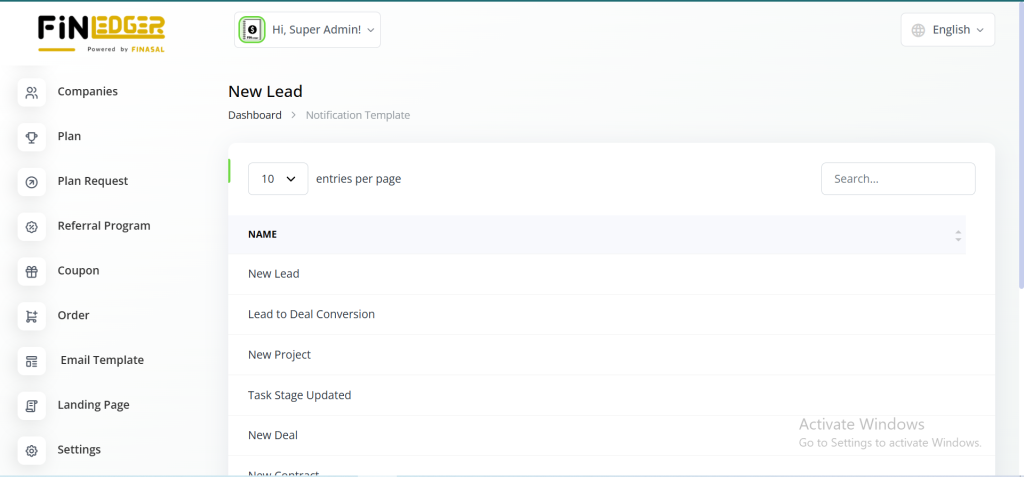
Task: Click the Settings gear icon in sidebar
Action: click(x=32, y=451)
